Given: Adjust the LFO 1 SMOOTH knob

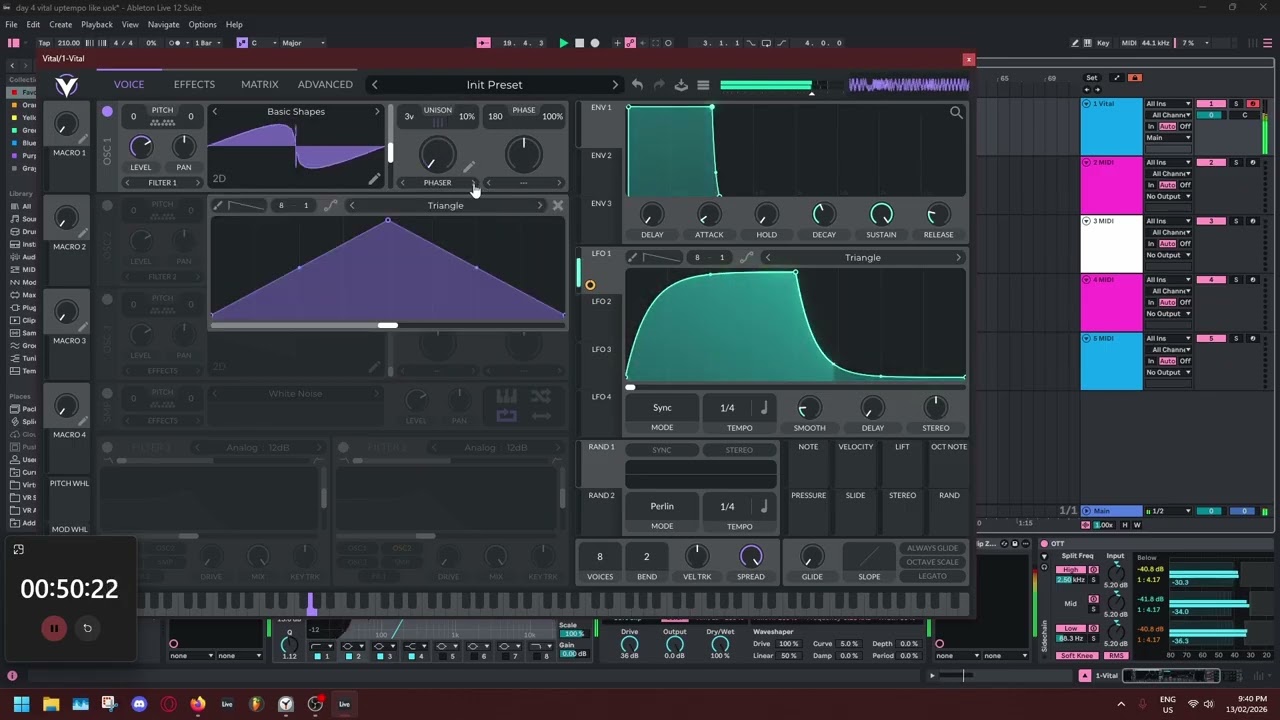Looking at the screenshot, I should pyautogui.click(x=809, y=407).
